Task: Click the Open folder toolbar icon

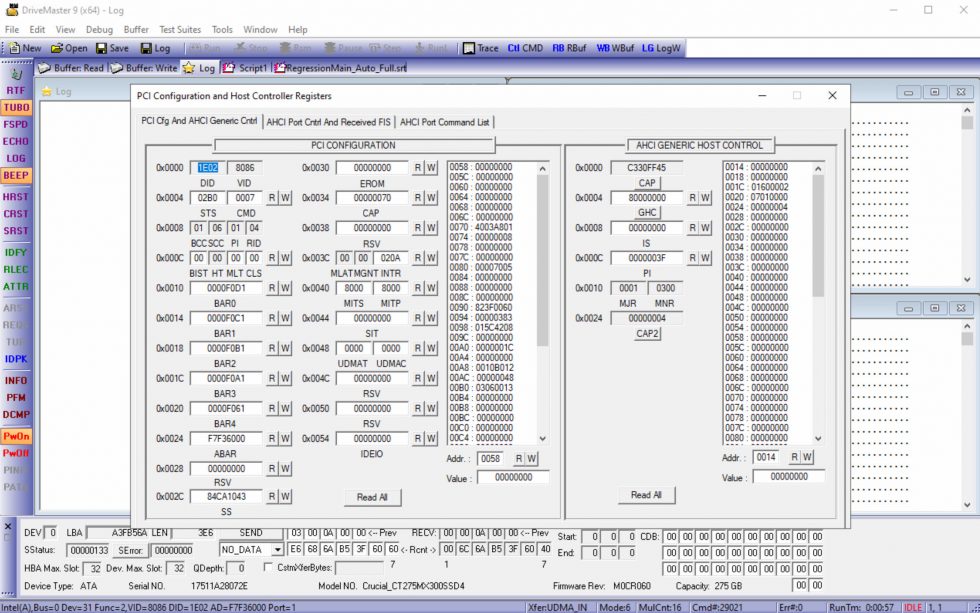Action: click(x=69, y=48)
